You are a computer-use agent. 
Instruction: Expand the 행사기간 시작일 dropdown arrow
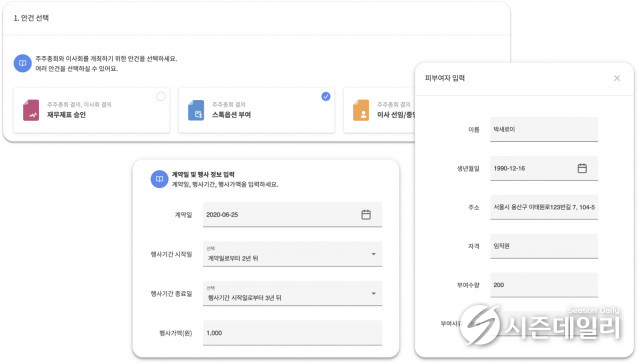tap(373, 254)
